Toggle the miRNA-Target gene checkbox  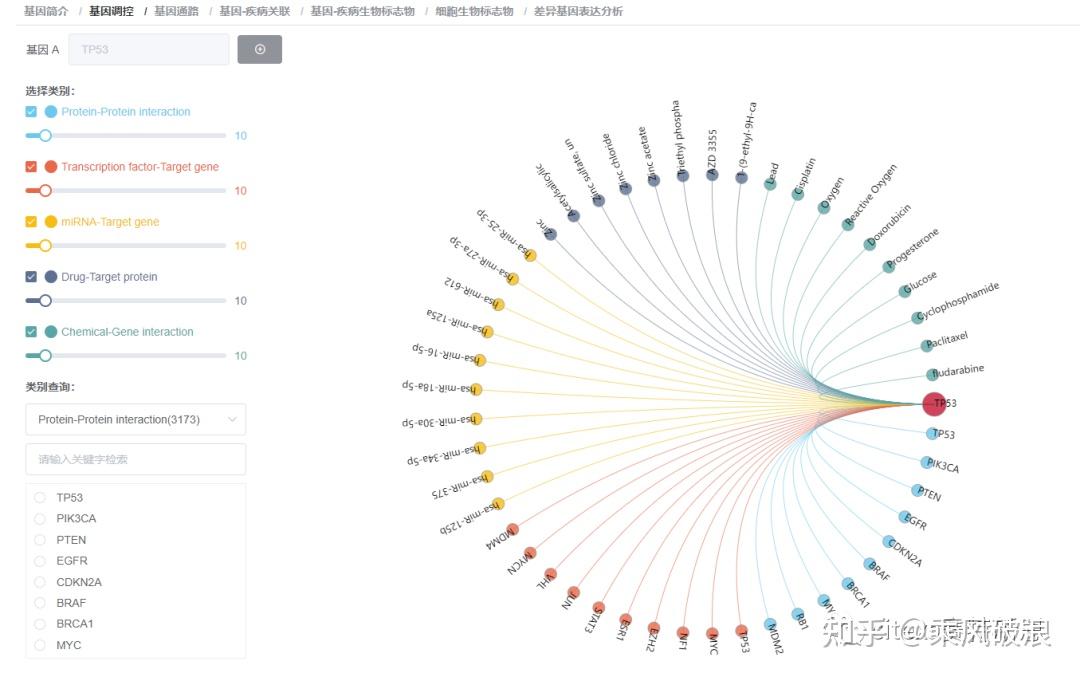(x=31, y=222)
